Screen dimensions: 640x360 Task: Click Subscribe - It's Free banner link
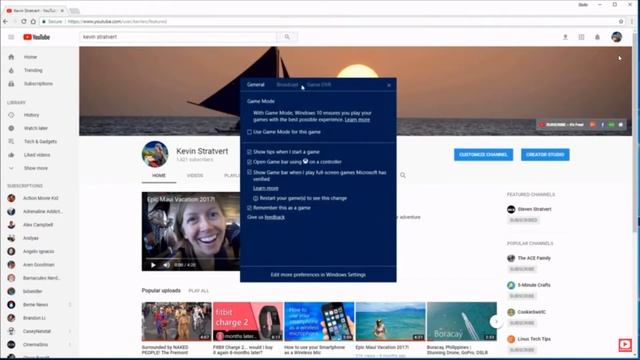pyautogui.click(x=562, y=125)
